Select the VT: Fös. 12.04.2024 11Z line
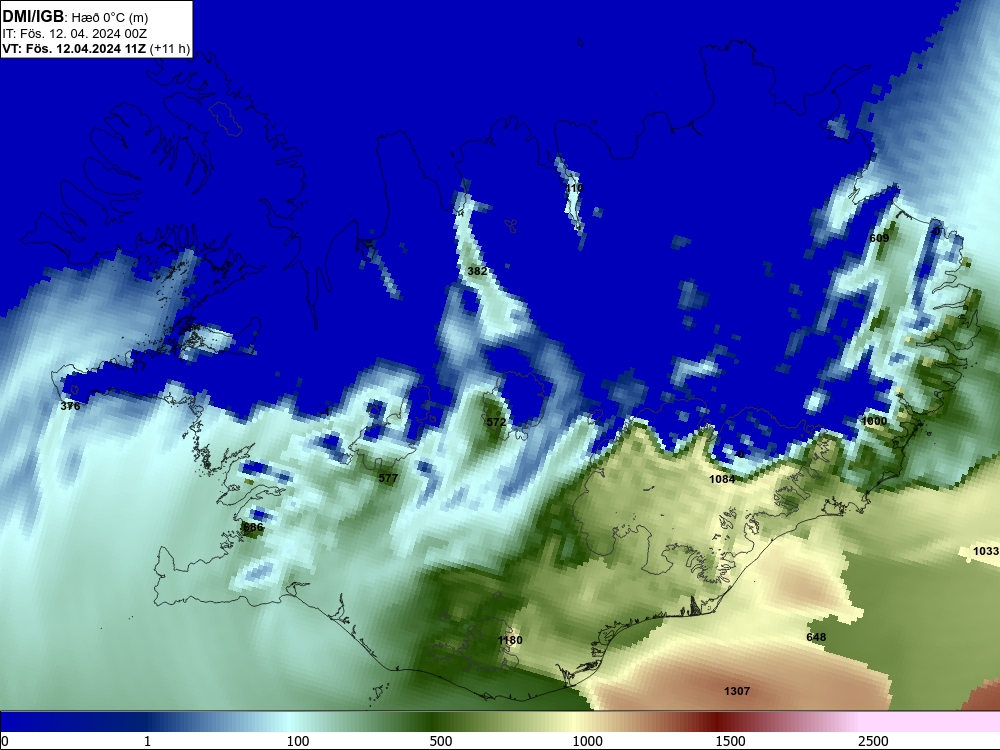The height and width of the screenshot is (750, 1000). (x=96, y=49)
